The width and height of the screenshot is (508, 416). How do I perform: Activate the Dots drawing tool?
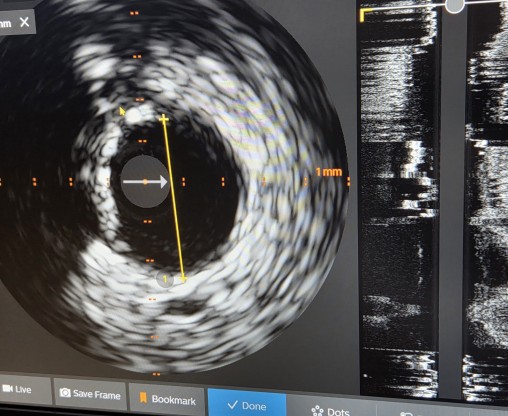pos(330,410)
